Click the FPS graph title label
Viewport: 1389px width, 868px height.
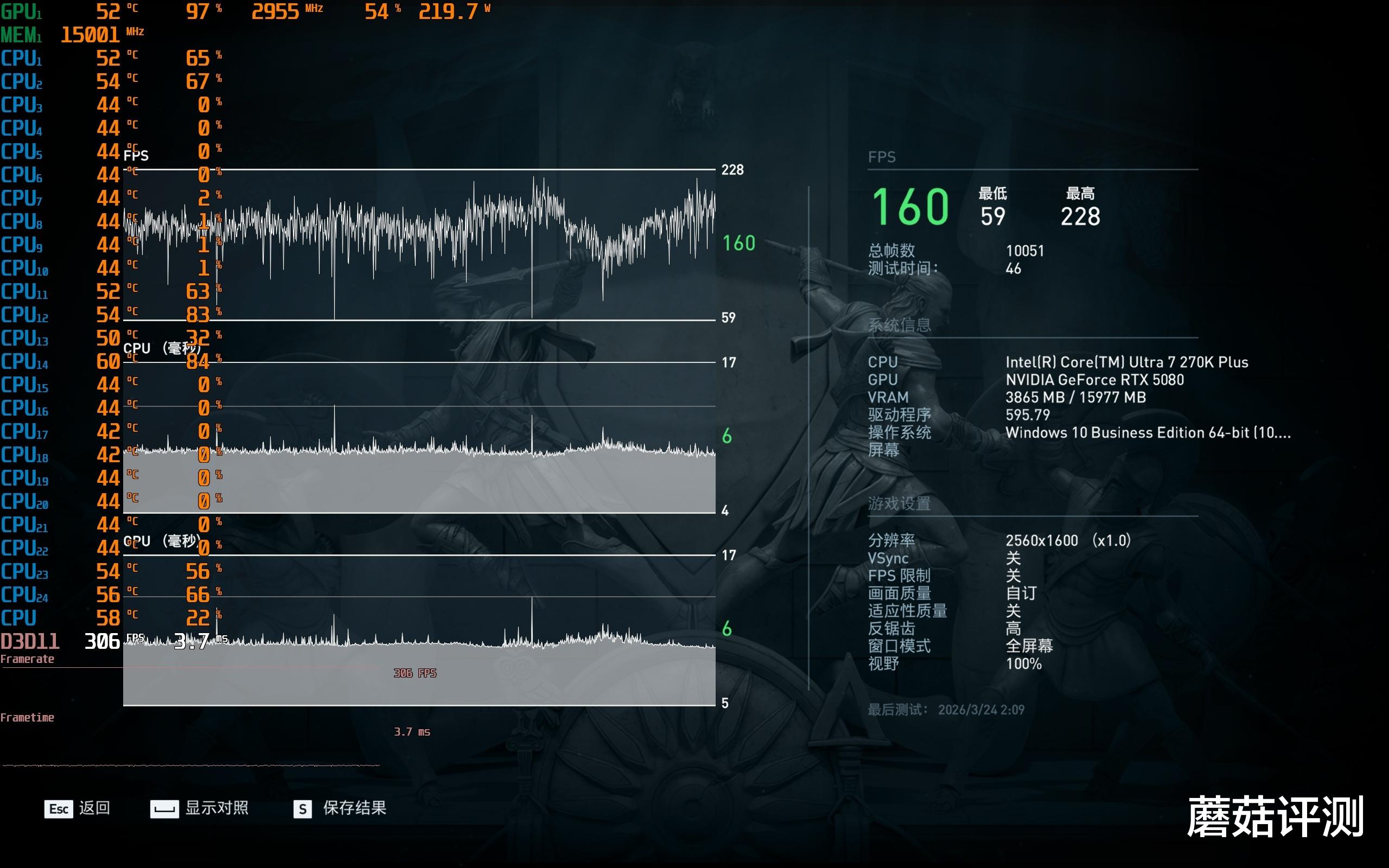tap(136, 156)
